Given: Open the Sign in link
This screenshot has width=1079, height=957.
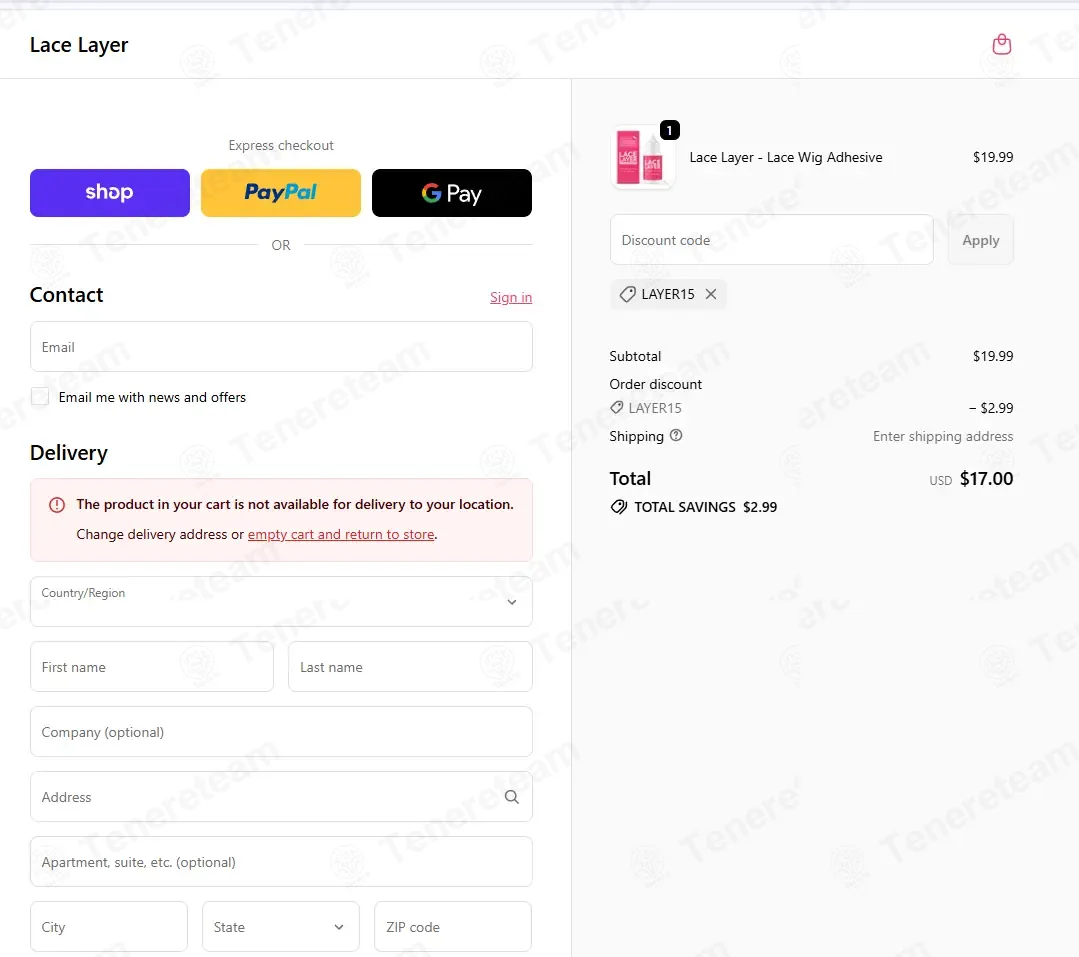Looking at the screenshot, I should (511, 297).
